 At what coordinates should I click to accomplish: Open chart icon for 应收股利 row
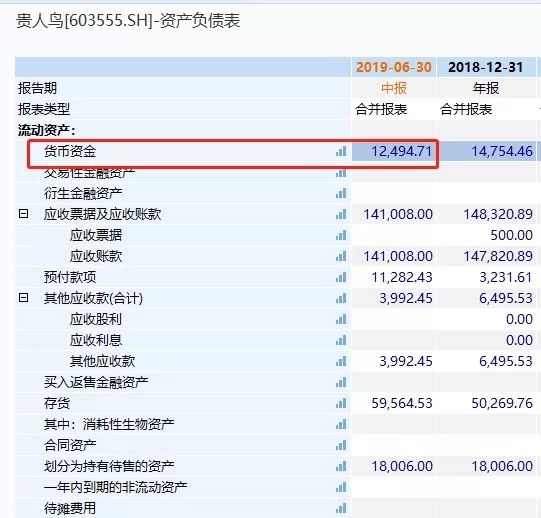(341, 319)
